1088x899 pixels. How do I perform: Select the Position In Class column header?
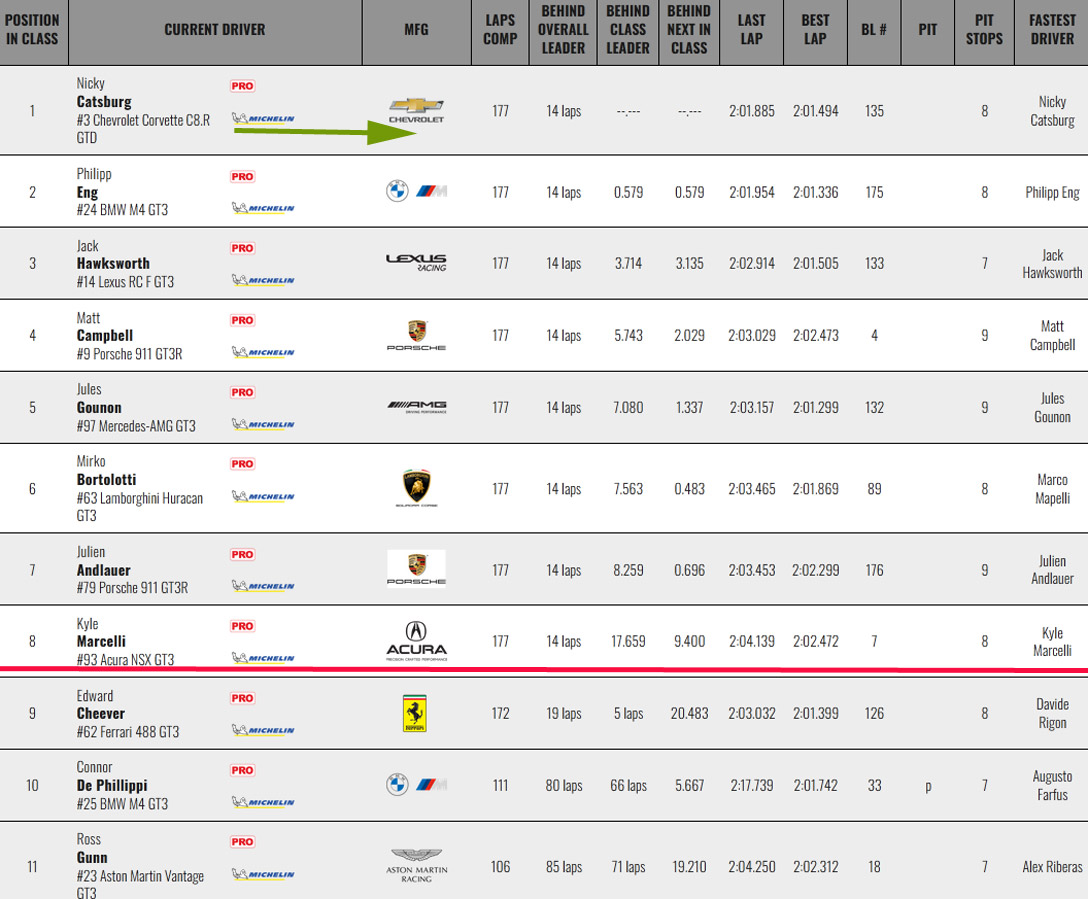[32, 30]
